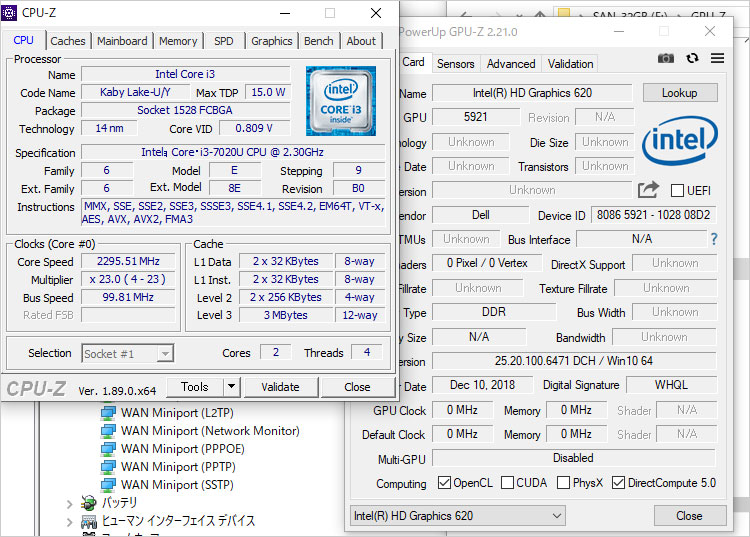Click the Validate button in CPU-Z
Screen dimensions: 750x537
click(280, 387)
